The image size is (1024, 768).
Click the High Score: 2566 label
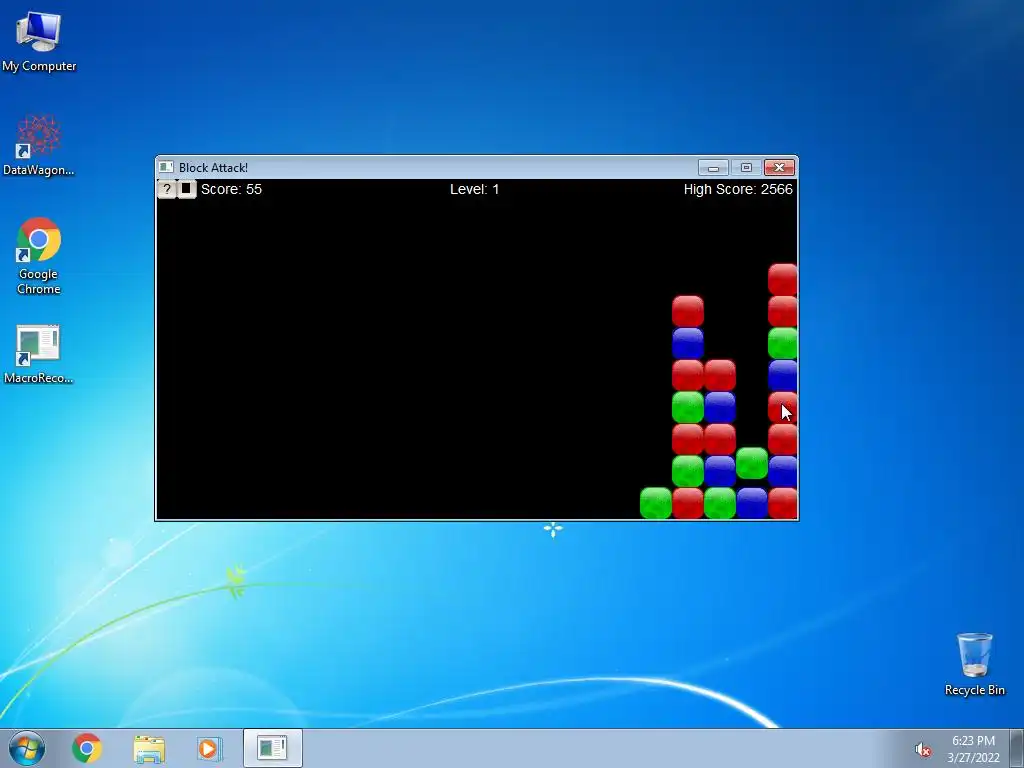pyautogui.click(x=738, y=189)
